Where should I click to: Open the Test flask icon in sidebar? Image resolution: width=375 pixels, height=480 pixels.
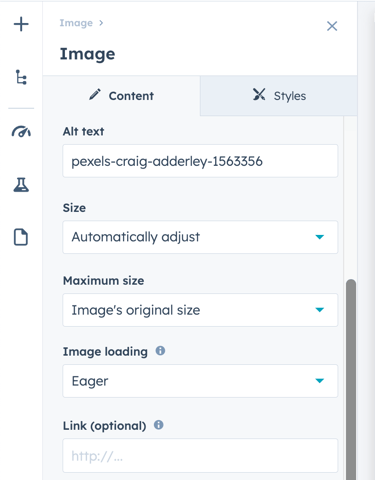(x=21, y=185)
